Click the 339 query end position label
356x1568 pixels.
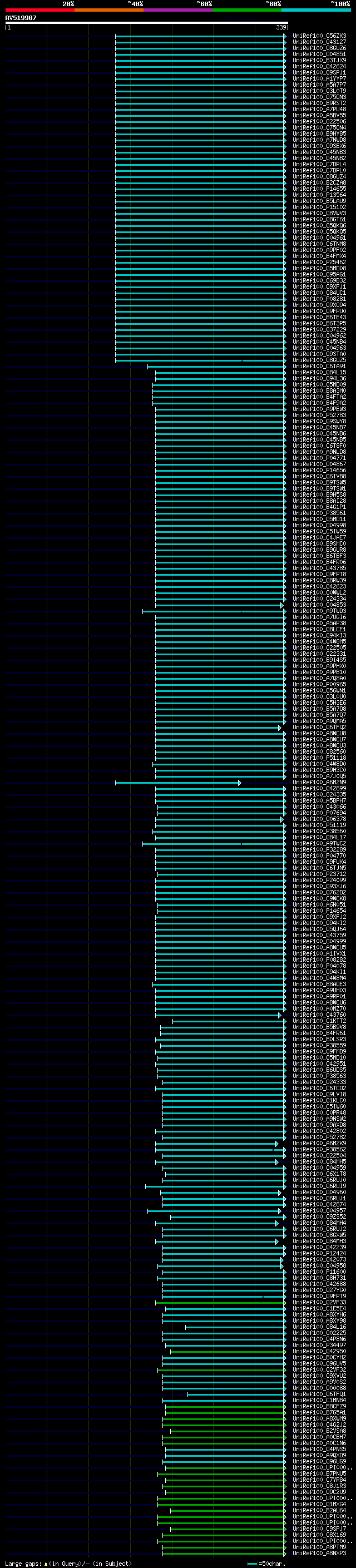pyautogui.click(x=281, y=27)
